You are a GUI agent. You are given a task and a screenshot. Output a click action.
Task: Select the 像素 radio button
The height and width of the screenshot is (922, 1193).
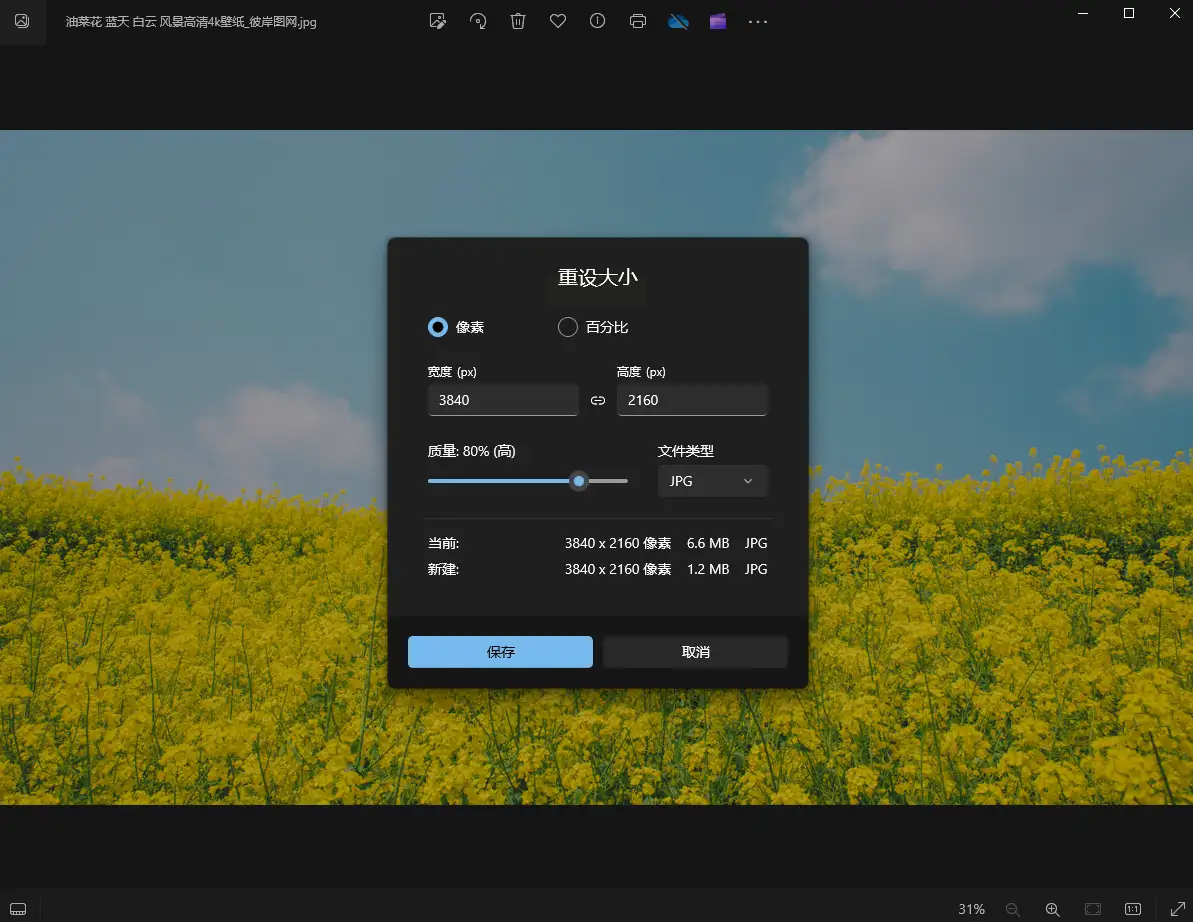click(x=438, y=327)
